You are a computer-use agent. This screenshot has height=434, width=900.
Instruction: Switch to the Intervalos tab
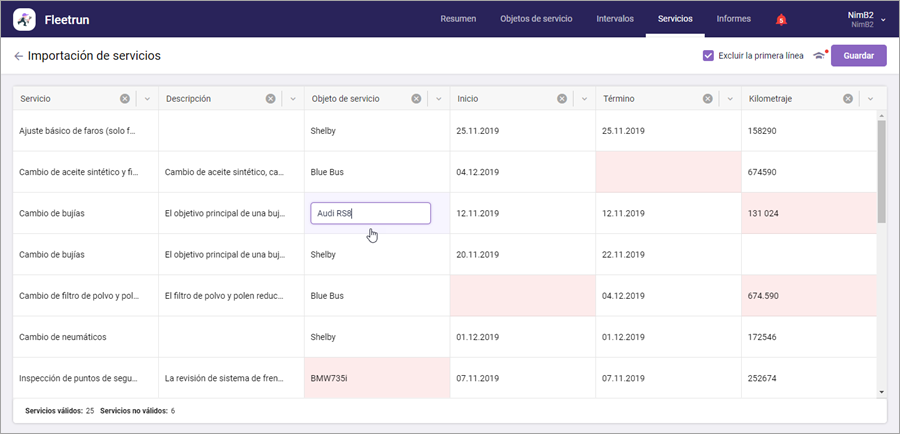(x=614, y=19)
